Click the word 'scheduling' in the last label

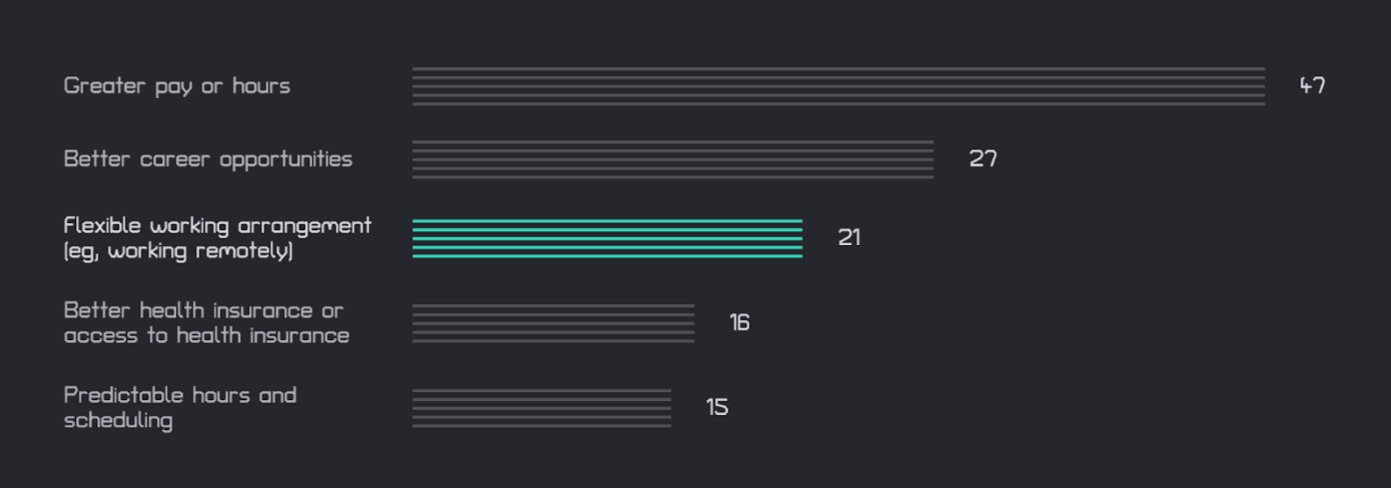pos(118,421)
